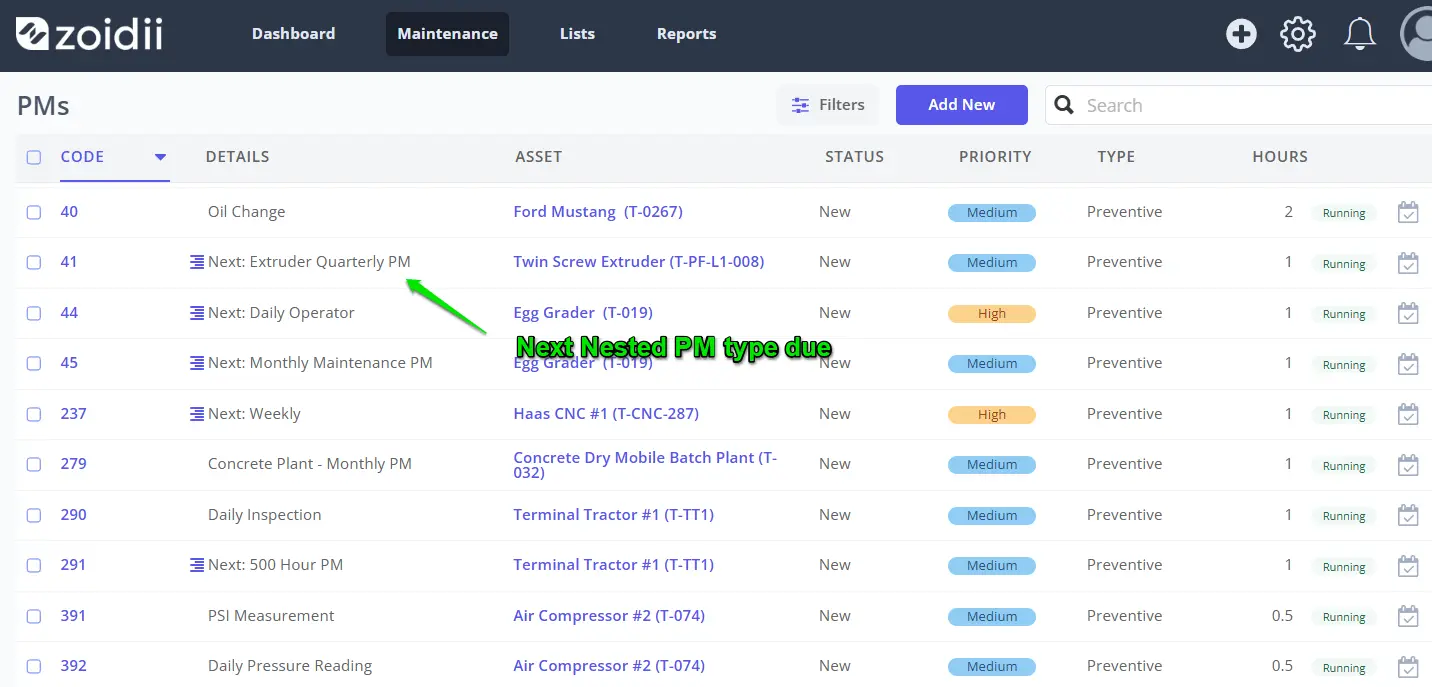This screenshot has width=1432, height=687.
Task: Click nested PM icon beside Extruder Quarterly PM
Action: tap(197, 262)
